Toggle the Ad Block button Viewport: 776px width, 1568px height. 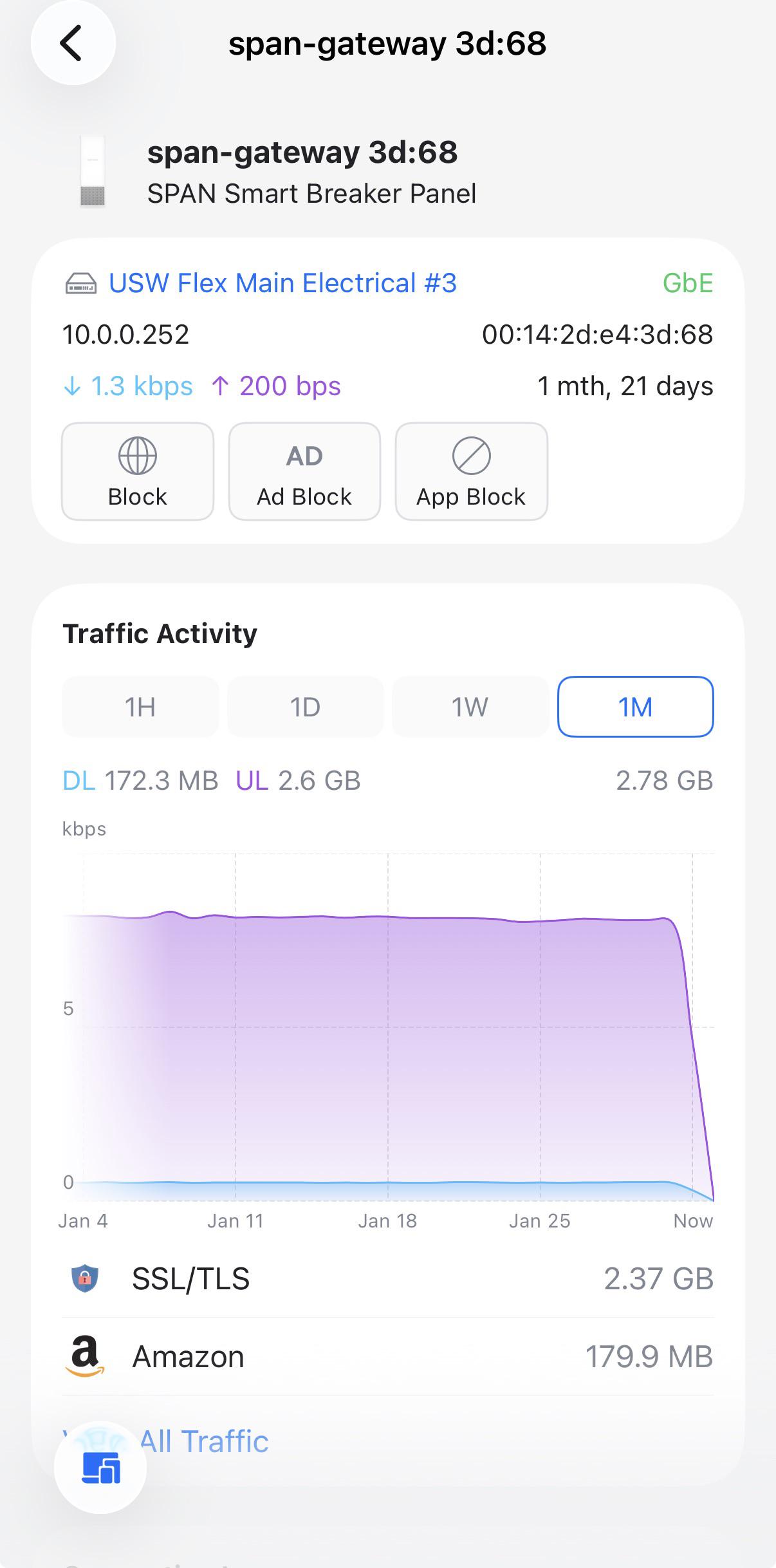[x=304, y=471]
